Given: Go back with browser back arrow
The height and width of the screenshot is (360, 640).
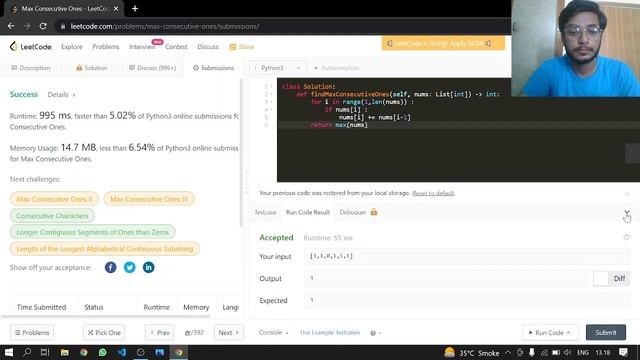Looking at the screenshot, I should [x=11, y=26].
